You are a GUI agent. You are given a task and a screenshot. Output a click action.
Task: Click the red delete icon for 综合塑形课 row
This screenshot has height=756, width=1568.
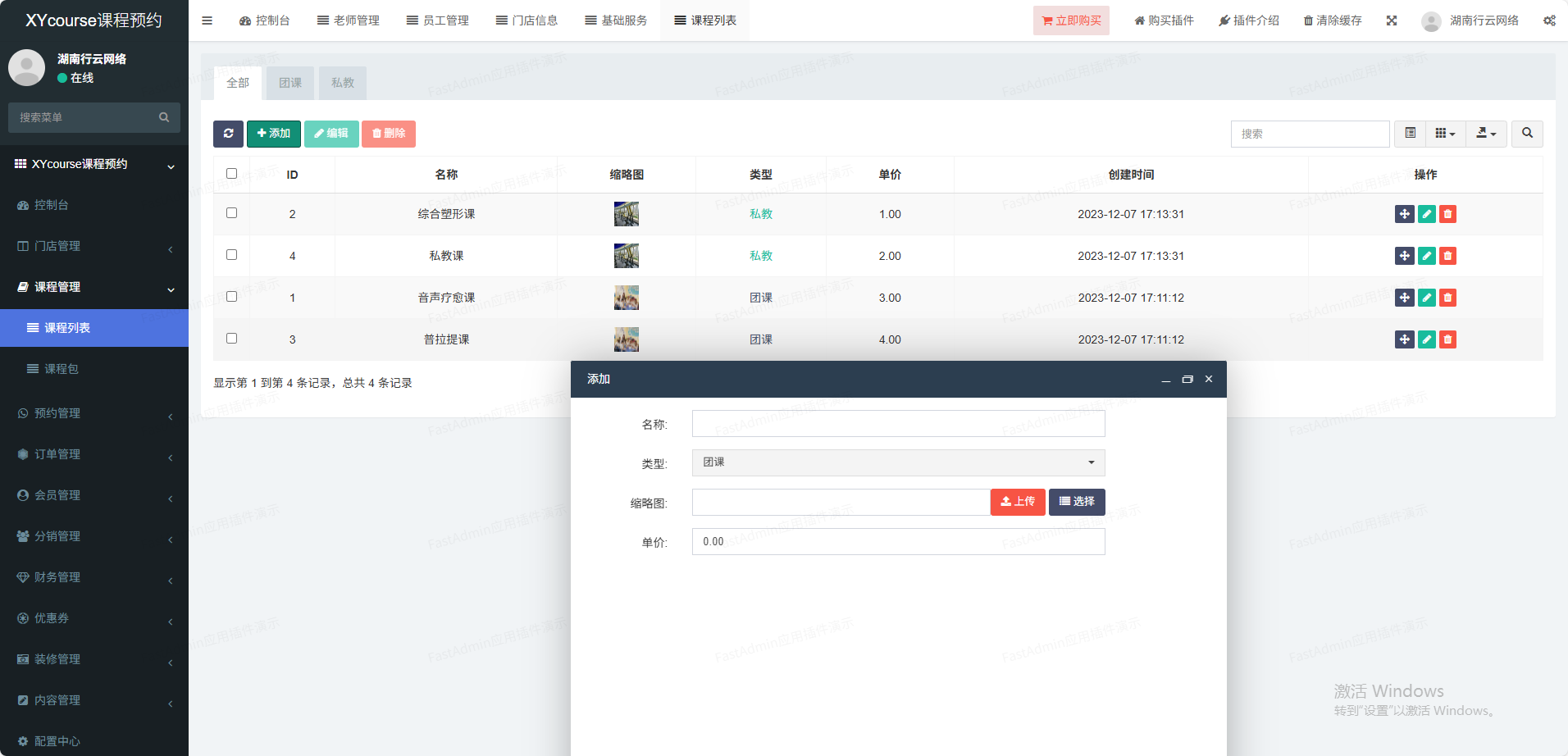coord(1447,214)
